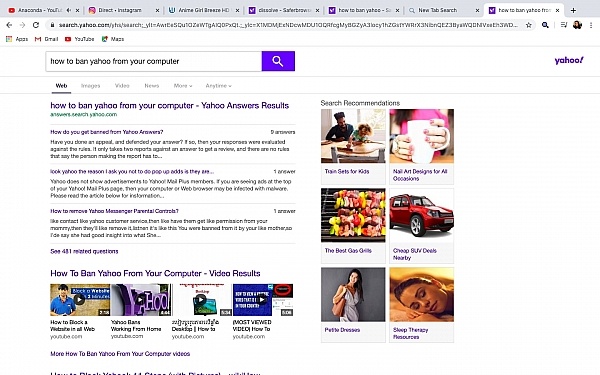
Task: Open How do you get banned from Yahoo Answers
Action: [107, 132]
